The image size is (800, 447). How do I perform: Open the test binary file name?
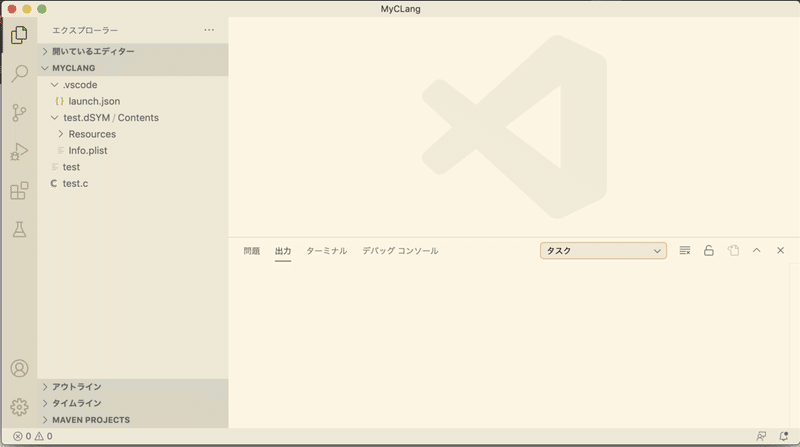[x=71, y=167]
